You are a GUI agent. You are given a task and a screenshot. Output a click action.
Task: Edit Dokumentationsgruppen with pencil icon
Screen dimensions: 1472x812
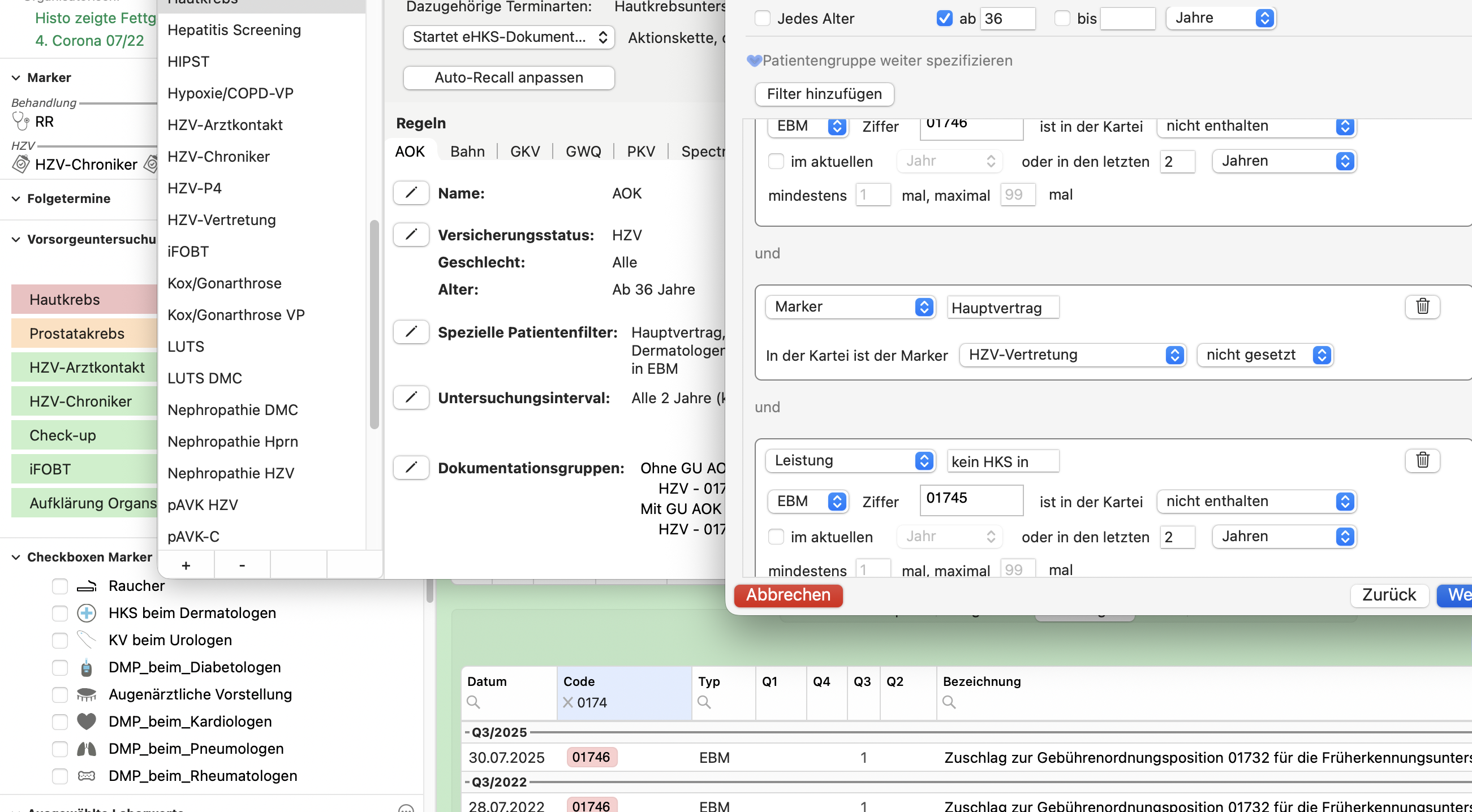coord(411,468)
